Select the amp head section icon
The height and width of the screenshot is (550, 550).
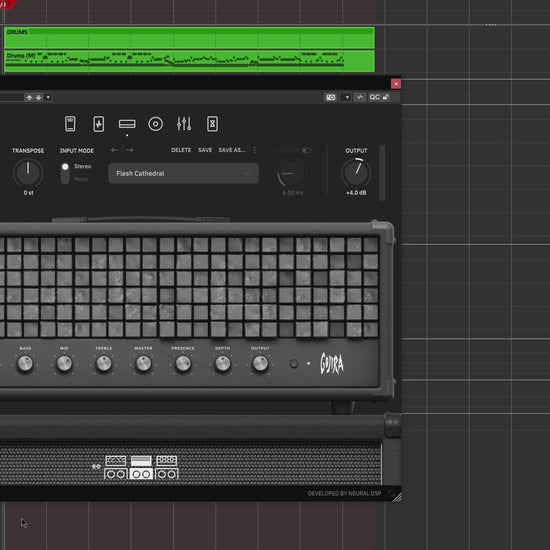[127, 124]
